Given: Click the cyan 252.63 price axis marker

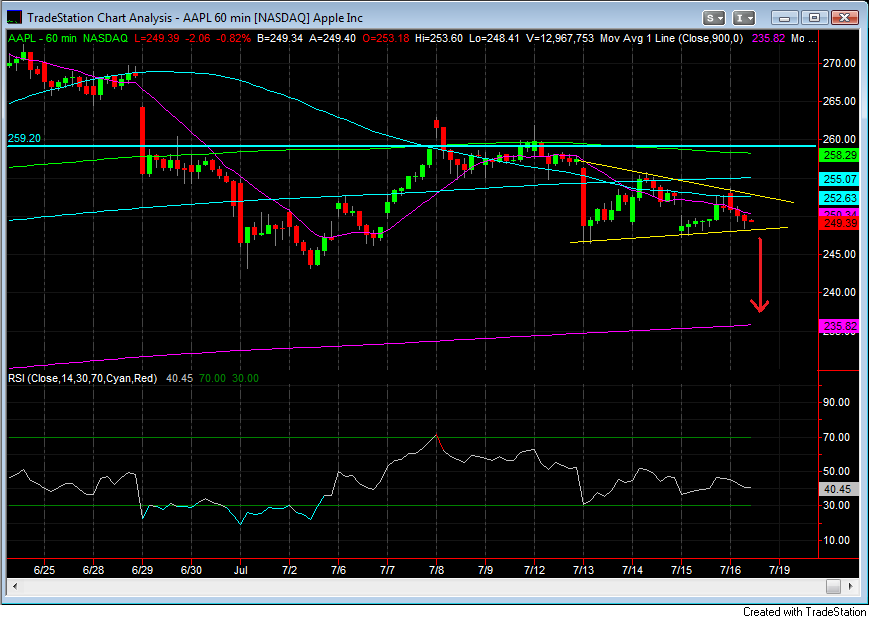Looking at the screenshot, I should [x=838, y=198].
